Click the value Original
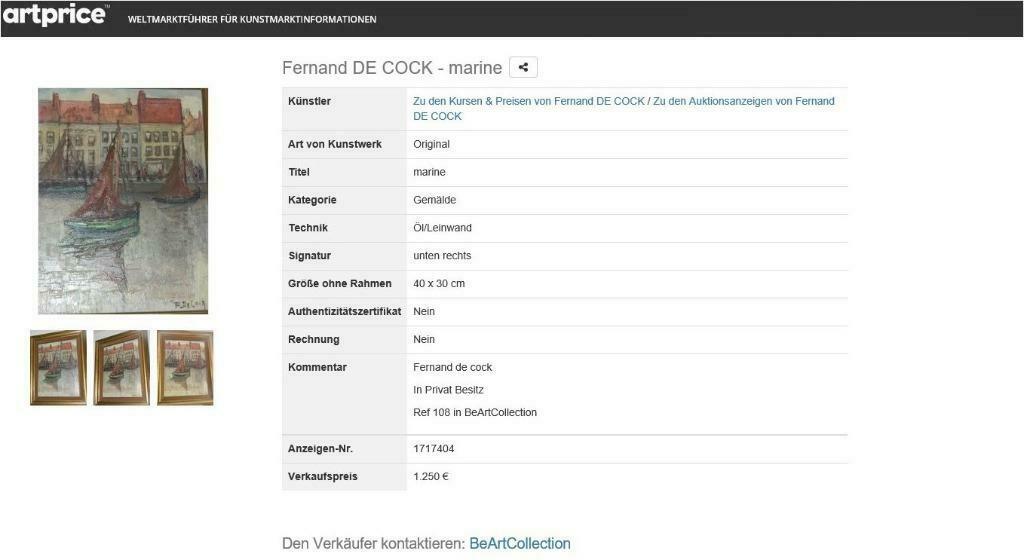1024x560 pixels. point(431,144)
